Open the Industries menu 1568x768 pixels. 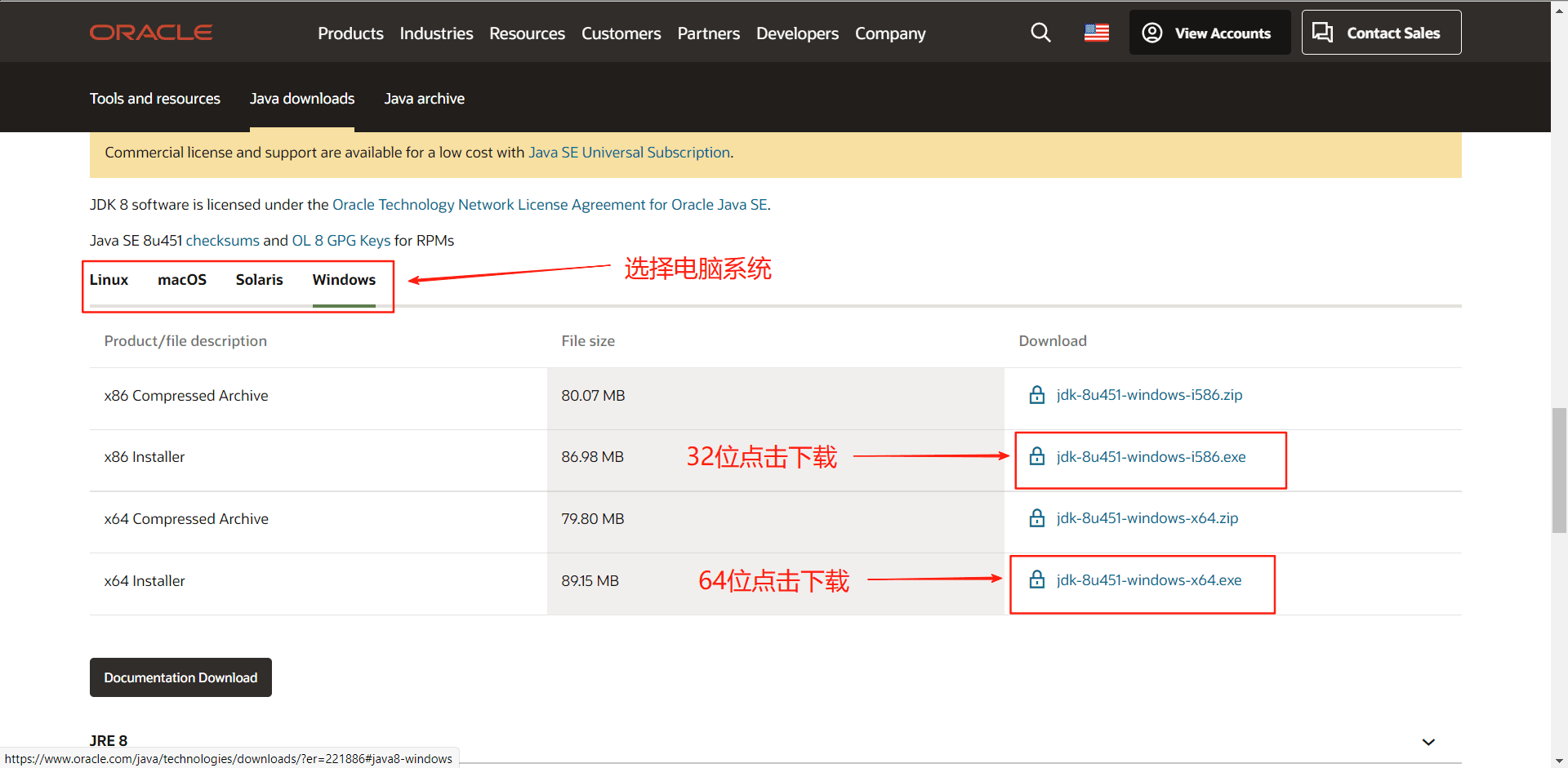436,33
